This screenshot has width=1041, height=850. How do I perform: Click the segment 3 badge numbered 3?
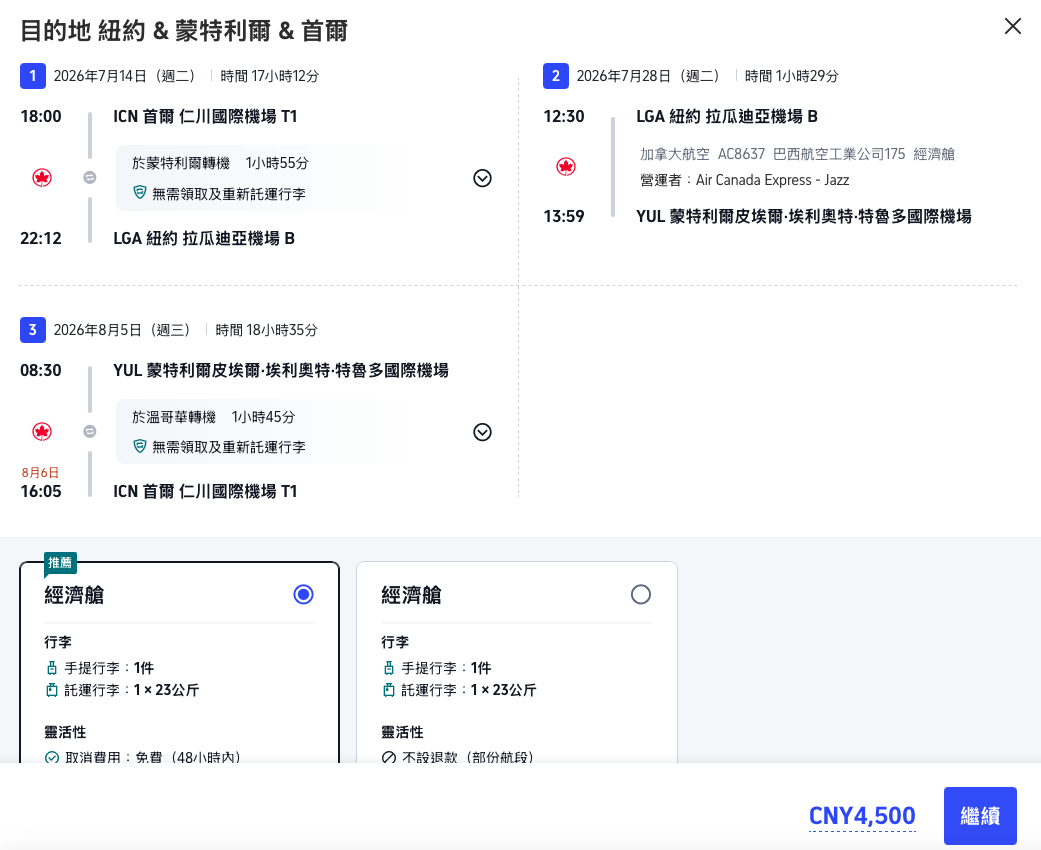click(x=31, y=329)
